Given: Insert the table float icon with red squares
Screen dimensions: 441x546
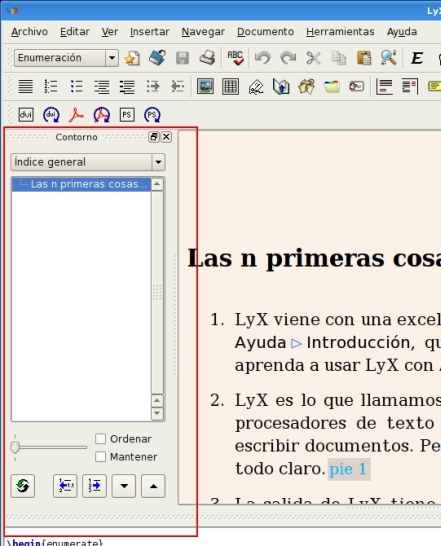Looking at the screenshot, I should point(410,86).
